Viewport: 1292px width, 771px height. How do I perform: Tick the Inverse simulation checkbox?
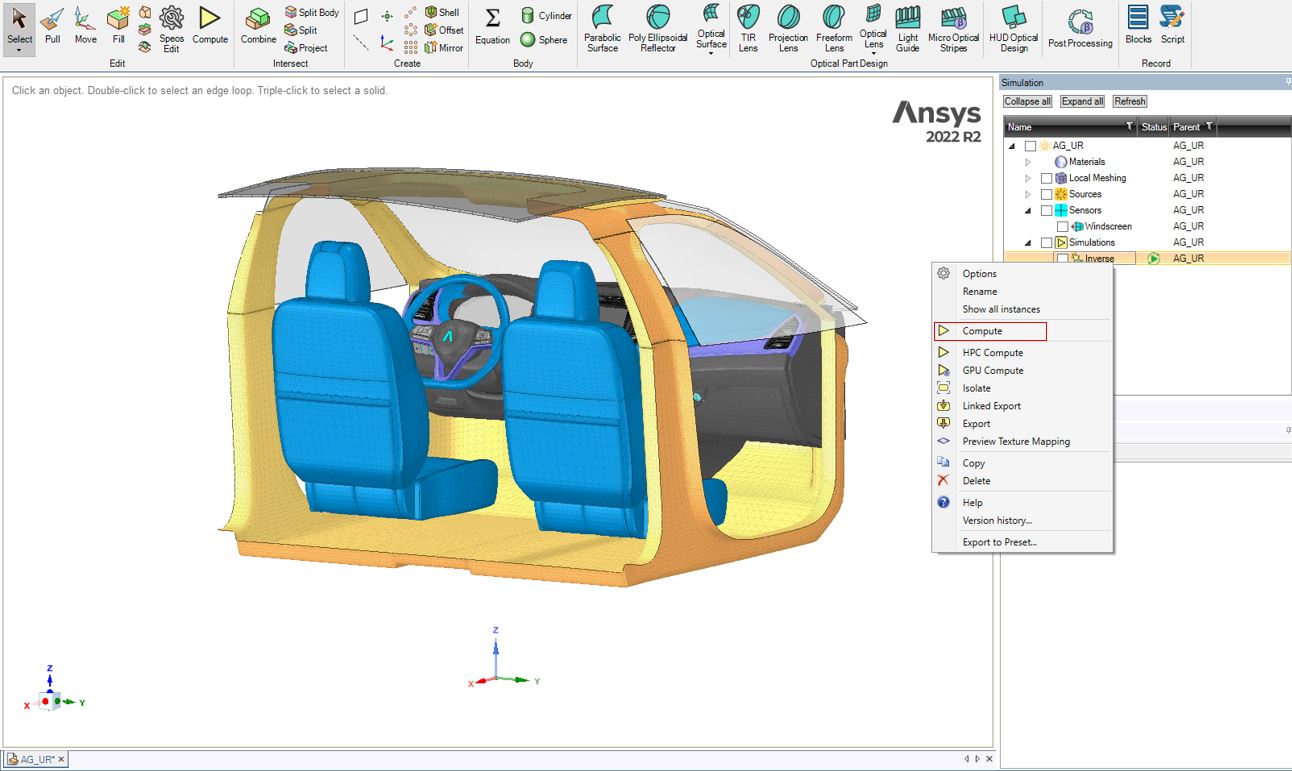pyautogui.click(x=1061, y=258)
